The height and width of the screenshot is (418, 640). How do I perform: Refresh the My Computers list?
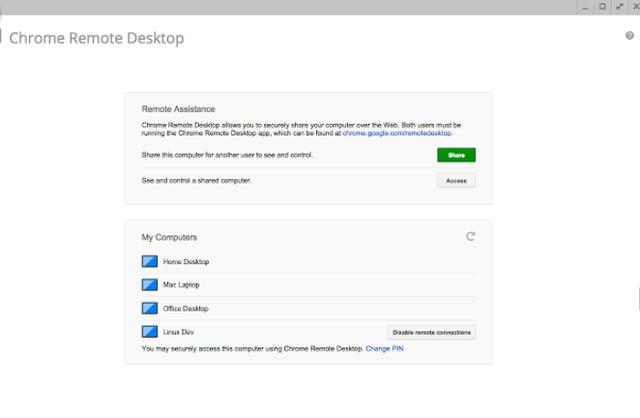pyautogui.click(x=470, y=236)
